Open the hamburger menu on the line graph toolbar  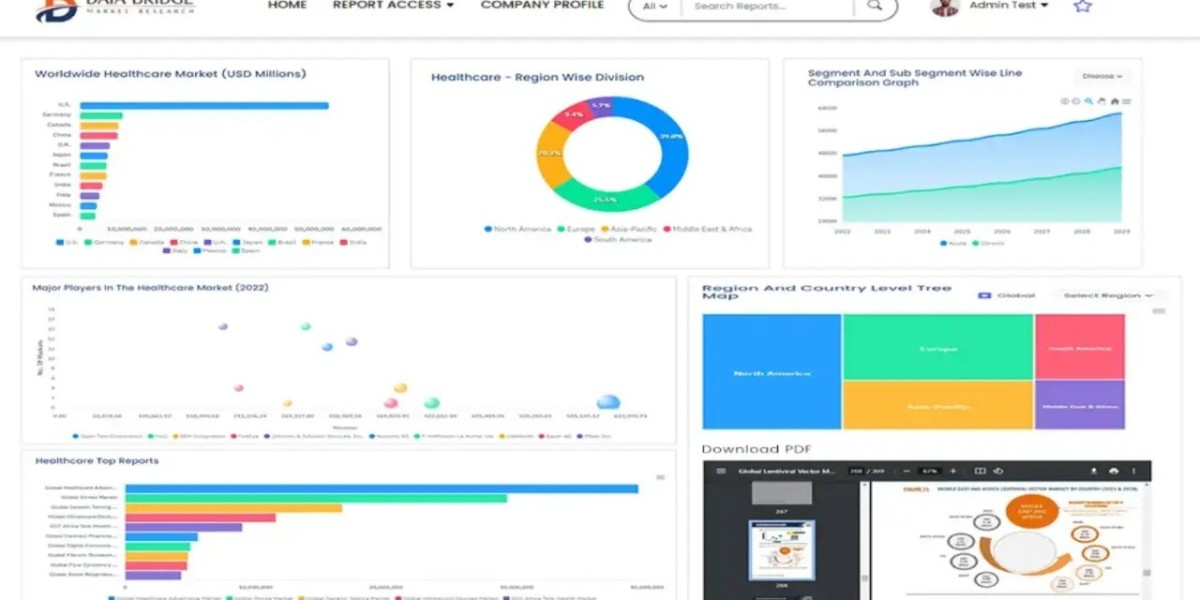click(1126, 101)
